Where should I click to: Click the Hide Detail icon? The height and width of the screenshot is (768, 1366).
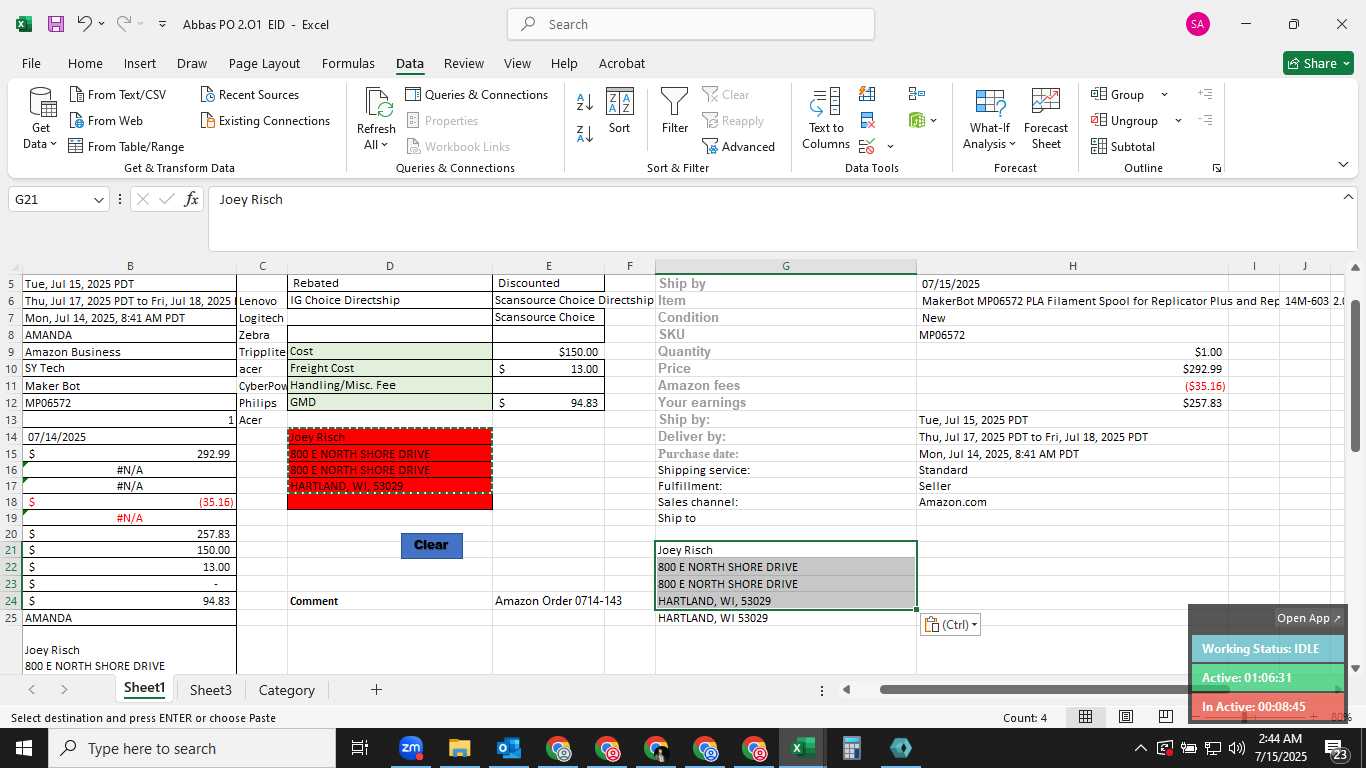(1205, 120)
